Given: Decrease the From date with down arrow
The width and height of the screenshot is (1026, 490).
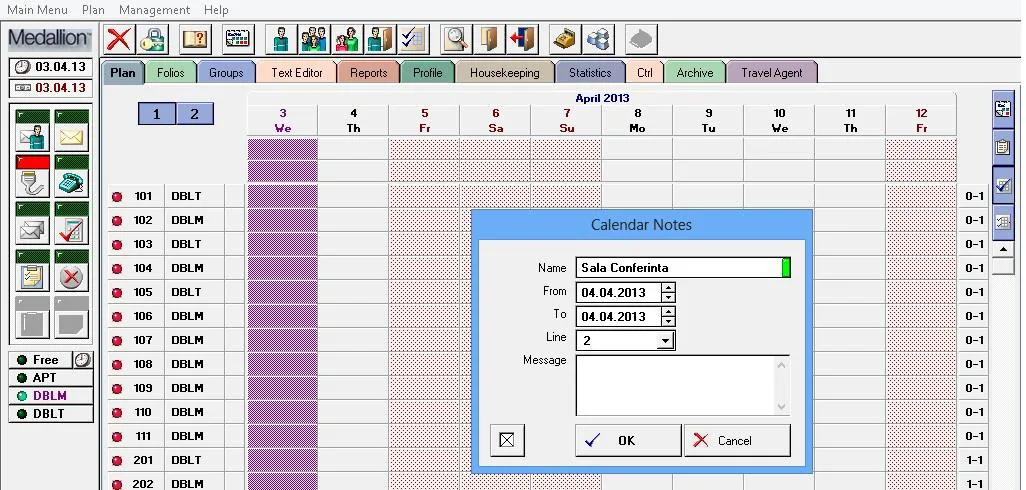Looking at the screenshot, I should 668,298.
